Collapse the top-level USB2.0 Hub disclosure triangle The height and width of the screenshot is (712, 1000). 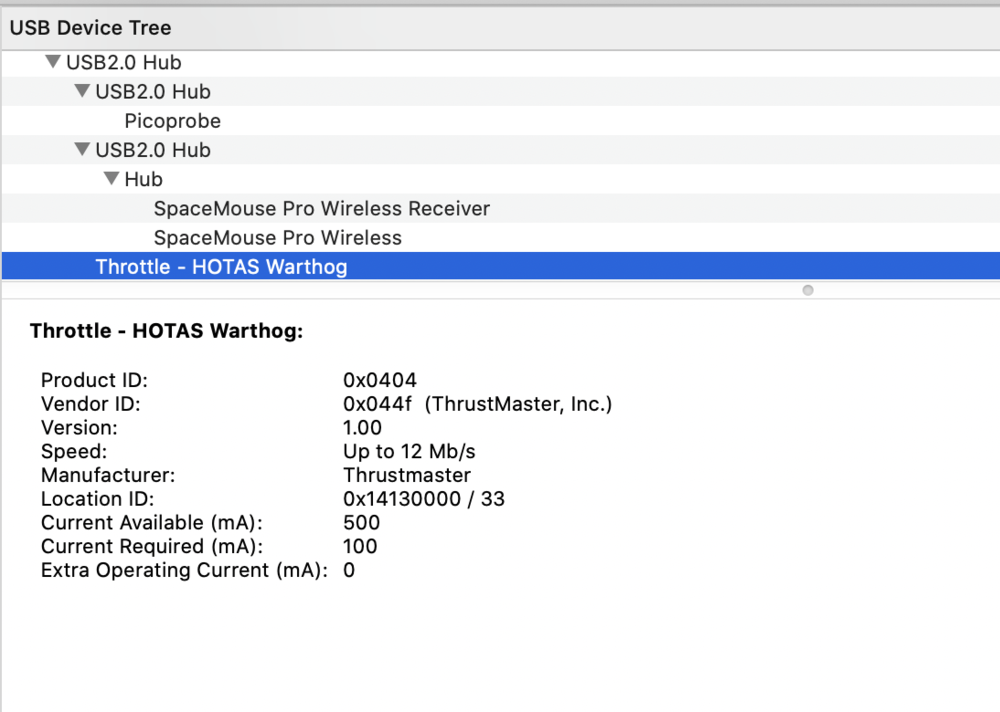53,62
